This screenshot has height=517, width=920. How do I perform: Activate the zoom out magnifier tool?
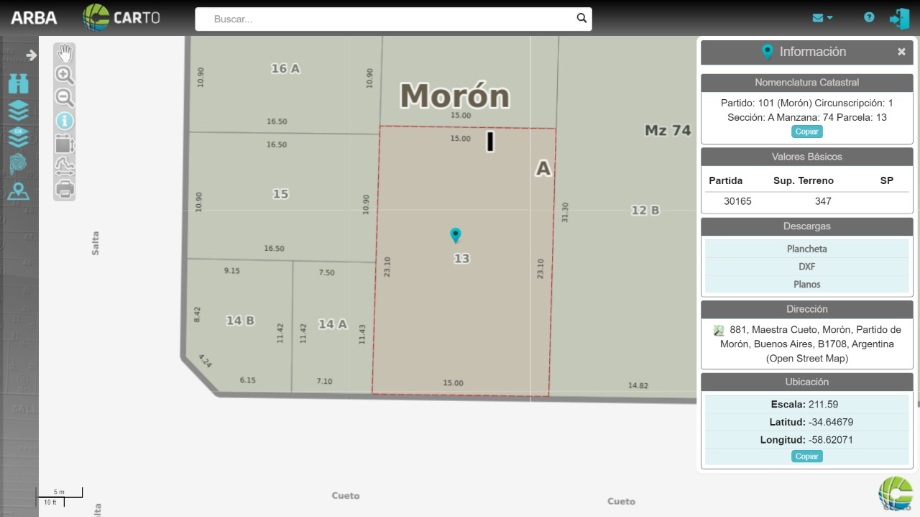tap(65, 97)
